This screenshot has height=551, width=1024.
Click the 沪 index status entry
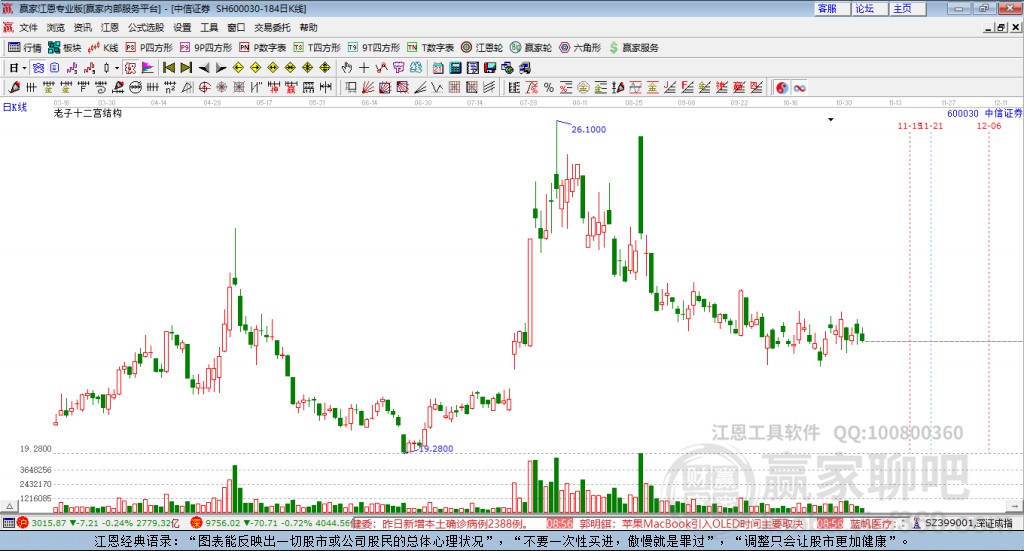98,523
